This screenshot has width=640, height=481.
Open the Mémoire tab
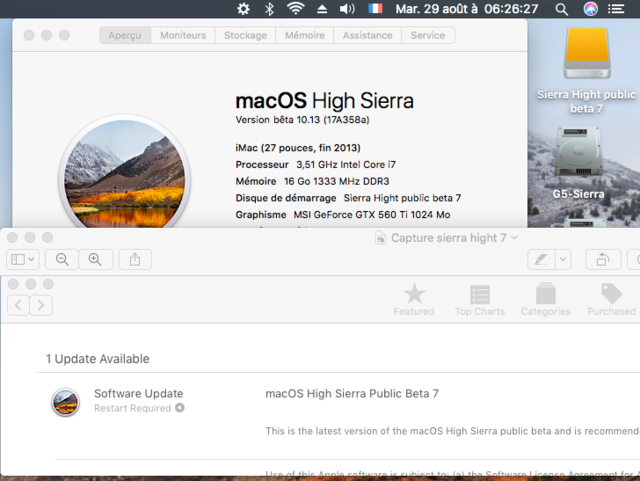tap(305, 35)
